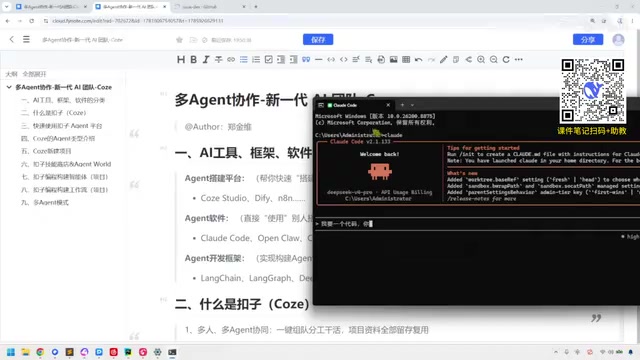Open browser tab search dropdown
Screen dimensions: 640x360
(6, 7)
